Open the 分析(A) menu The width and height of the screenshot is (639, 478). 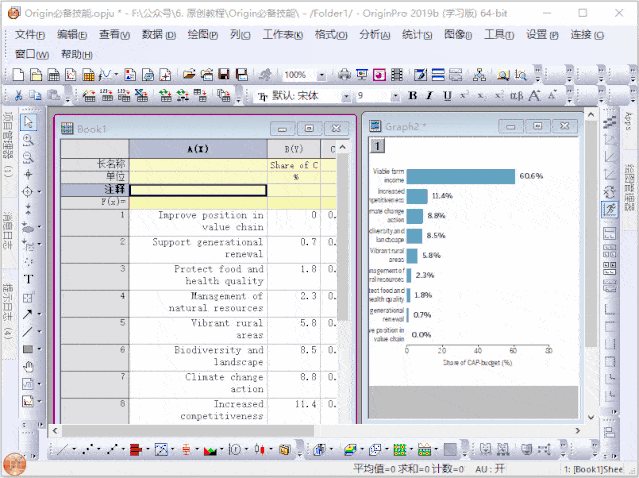click(x=375, y=35)
